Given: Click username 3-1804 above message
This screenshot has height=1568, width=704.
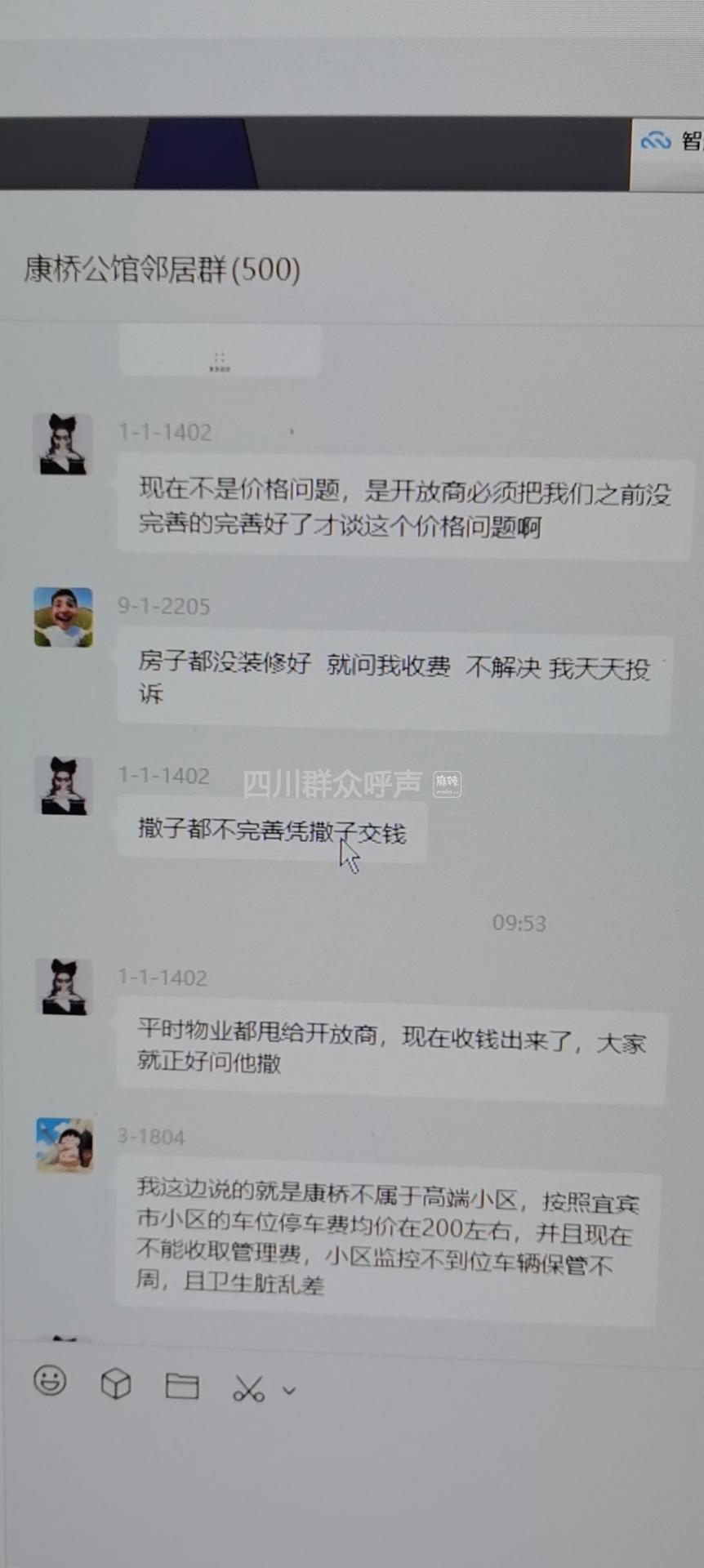Looking at the screenshot, I should (150, 1137).
